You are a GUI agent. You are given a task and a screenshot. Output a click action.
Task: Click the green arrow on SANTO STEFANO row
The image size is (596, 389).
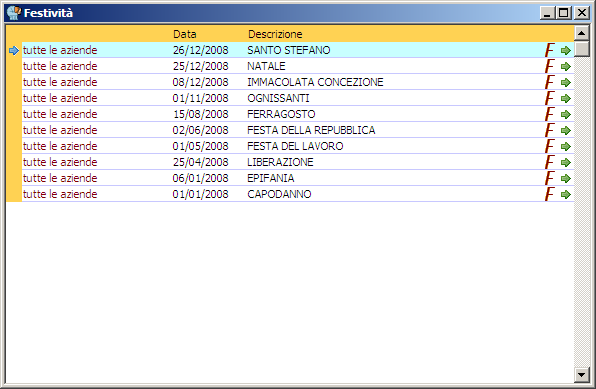[566, 50]
